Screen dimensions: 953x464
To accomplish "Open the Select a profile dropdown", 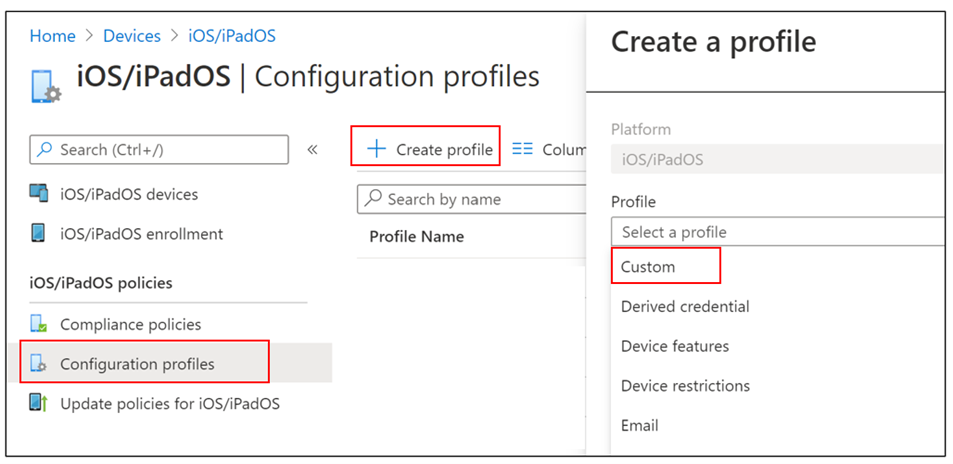I will (777, 232).
